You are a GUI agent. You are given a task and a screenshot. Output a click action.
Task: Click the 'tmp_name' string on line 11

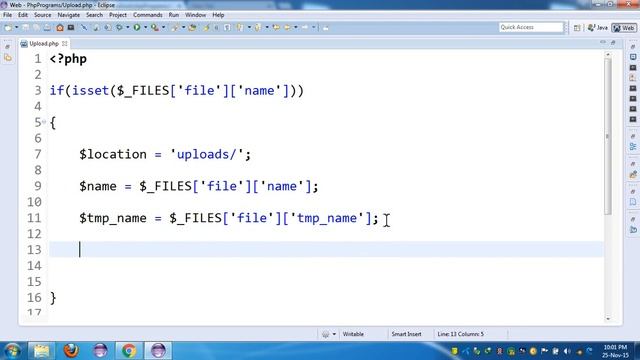point(327,218)
